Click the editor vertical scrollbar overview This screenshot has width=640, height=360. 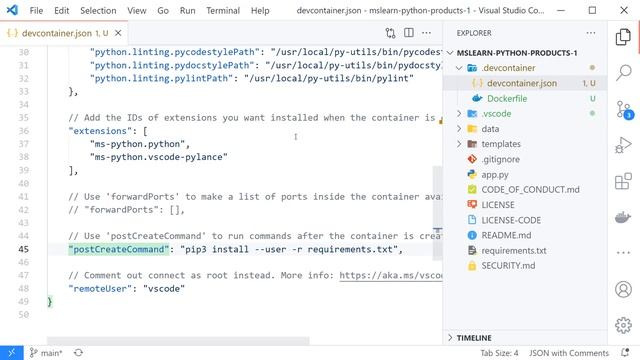tap(438, 212)
